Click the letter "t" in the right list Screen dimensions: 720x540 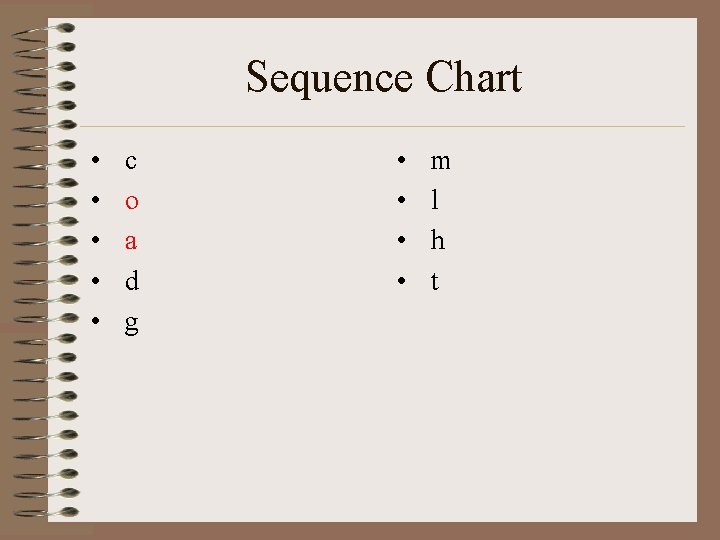click(434, 282)
